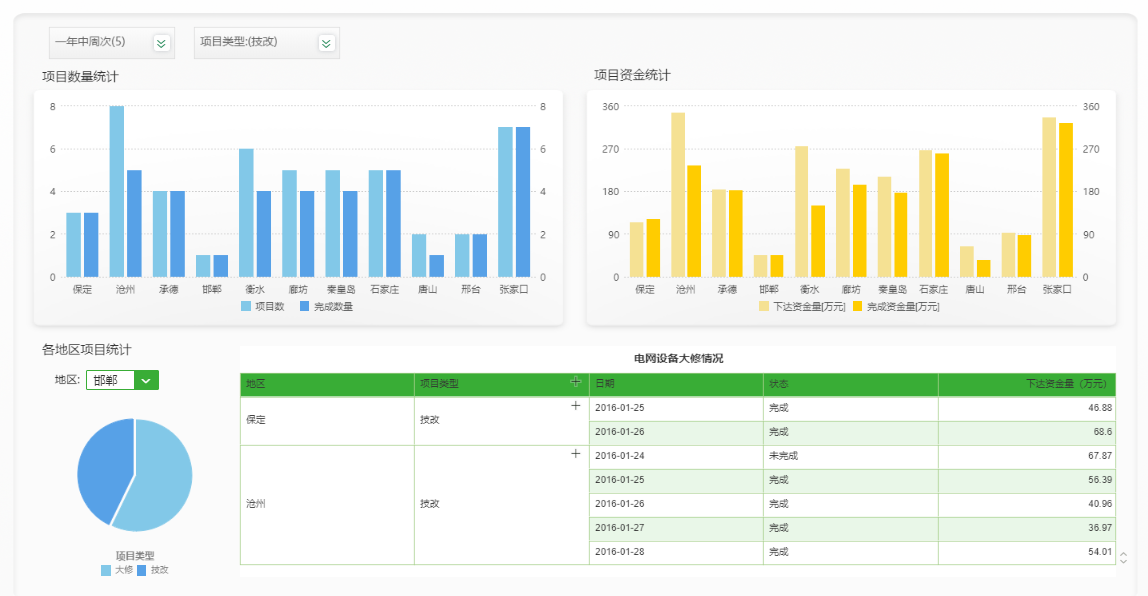Open the 一年中周次(5) dropdown arrow

(x=161, y=43)
